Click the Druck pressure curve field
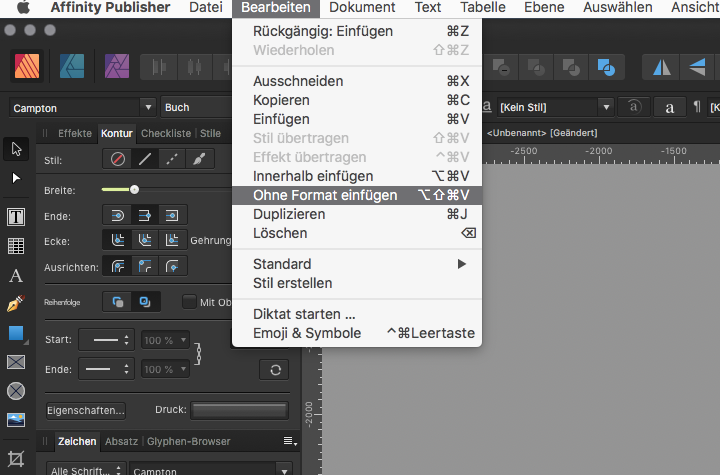 pos(239,410)
